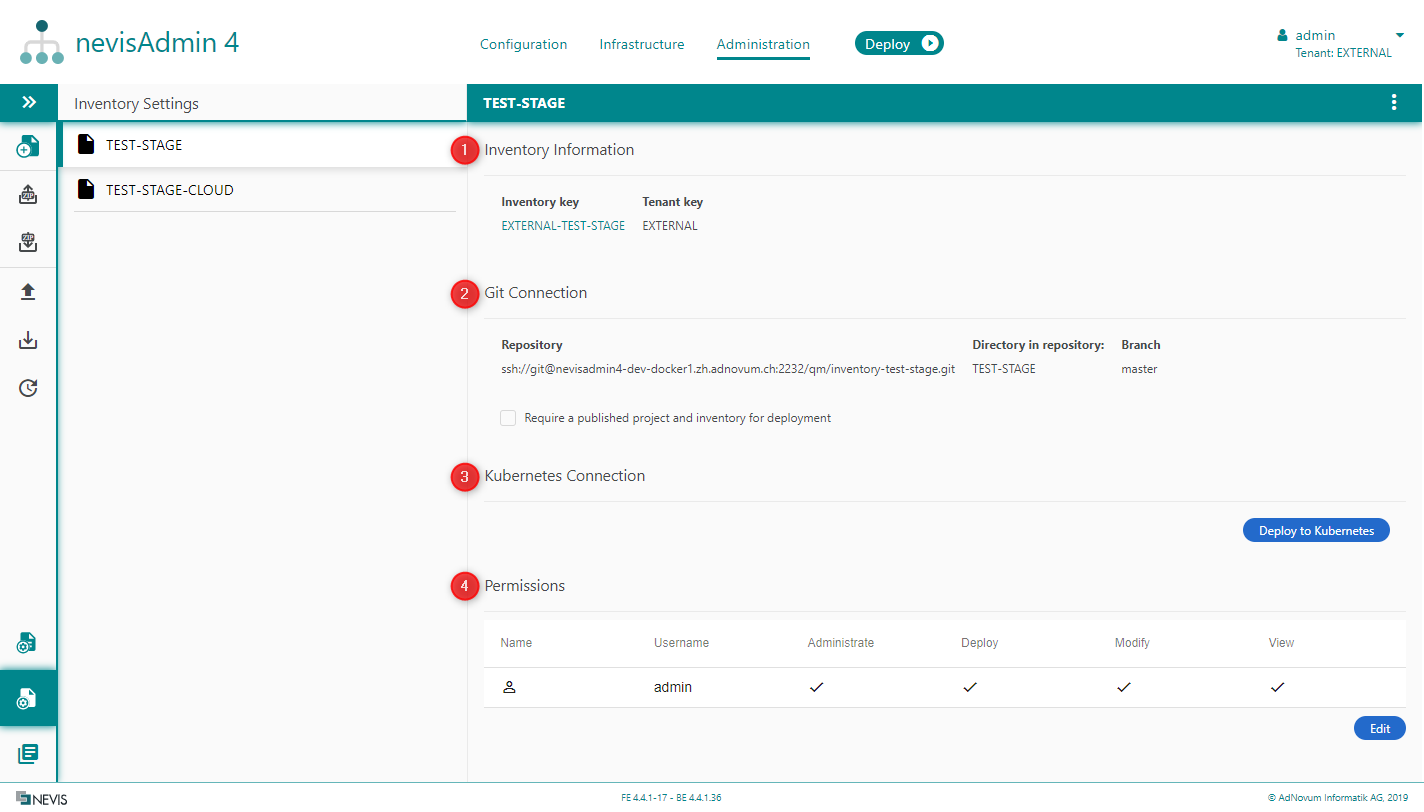Click the Username column header
1424x812 pixels.
pyautogui.click(x=681, y=643)
